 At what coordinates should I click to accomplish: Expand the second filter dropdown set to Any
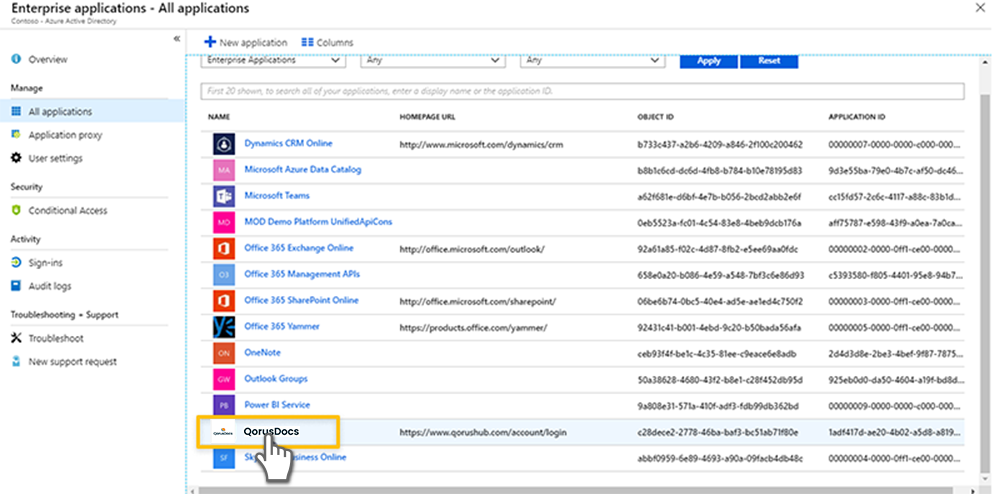click(x=431, y=60)
